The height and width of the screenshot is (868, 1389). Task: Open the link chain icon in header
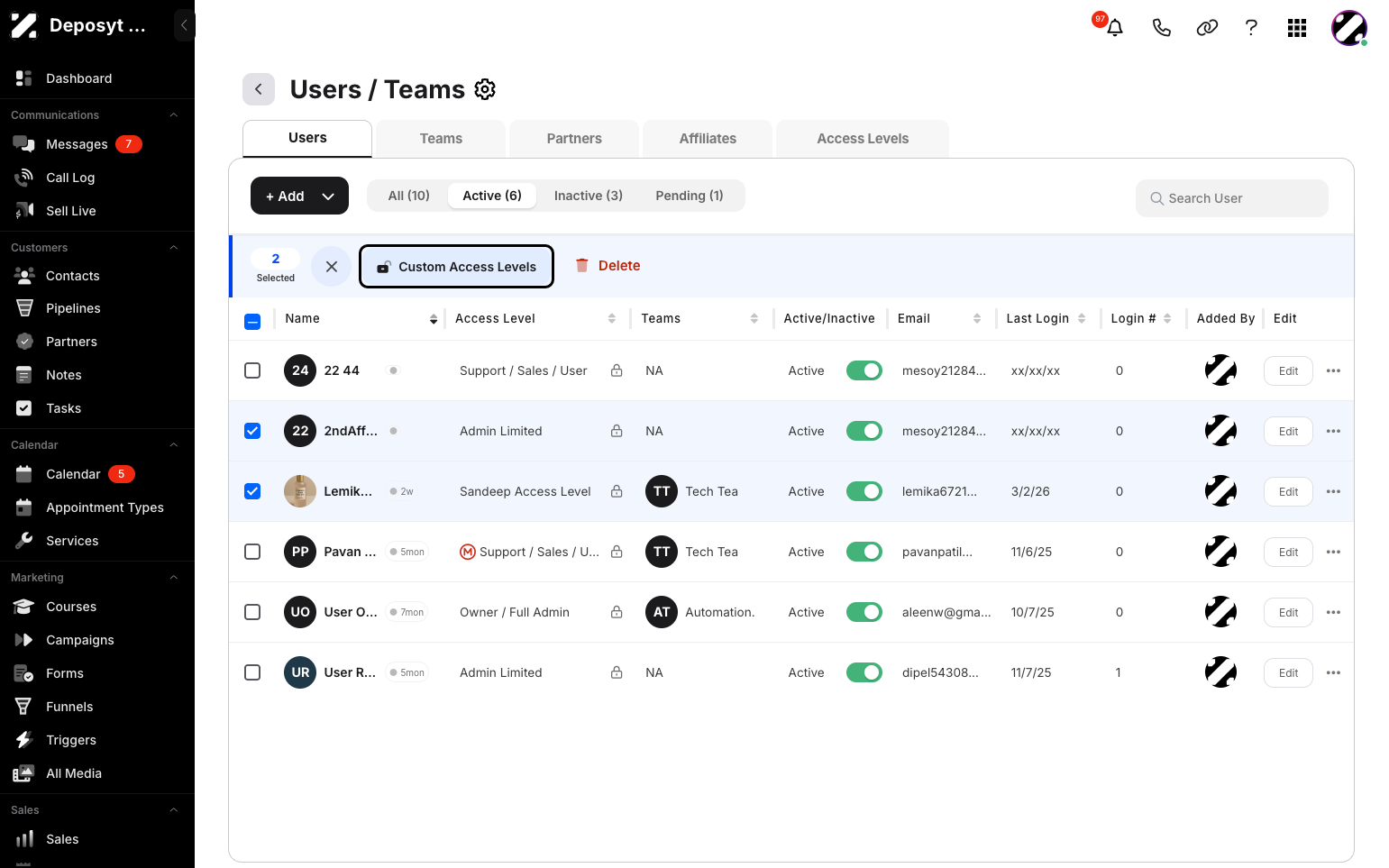[x=1207, y=28]
